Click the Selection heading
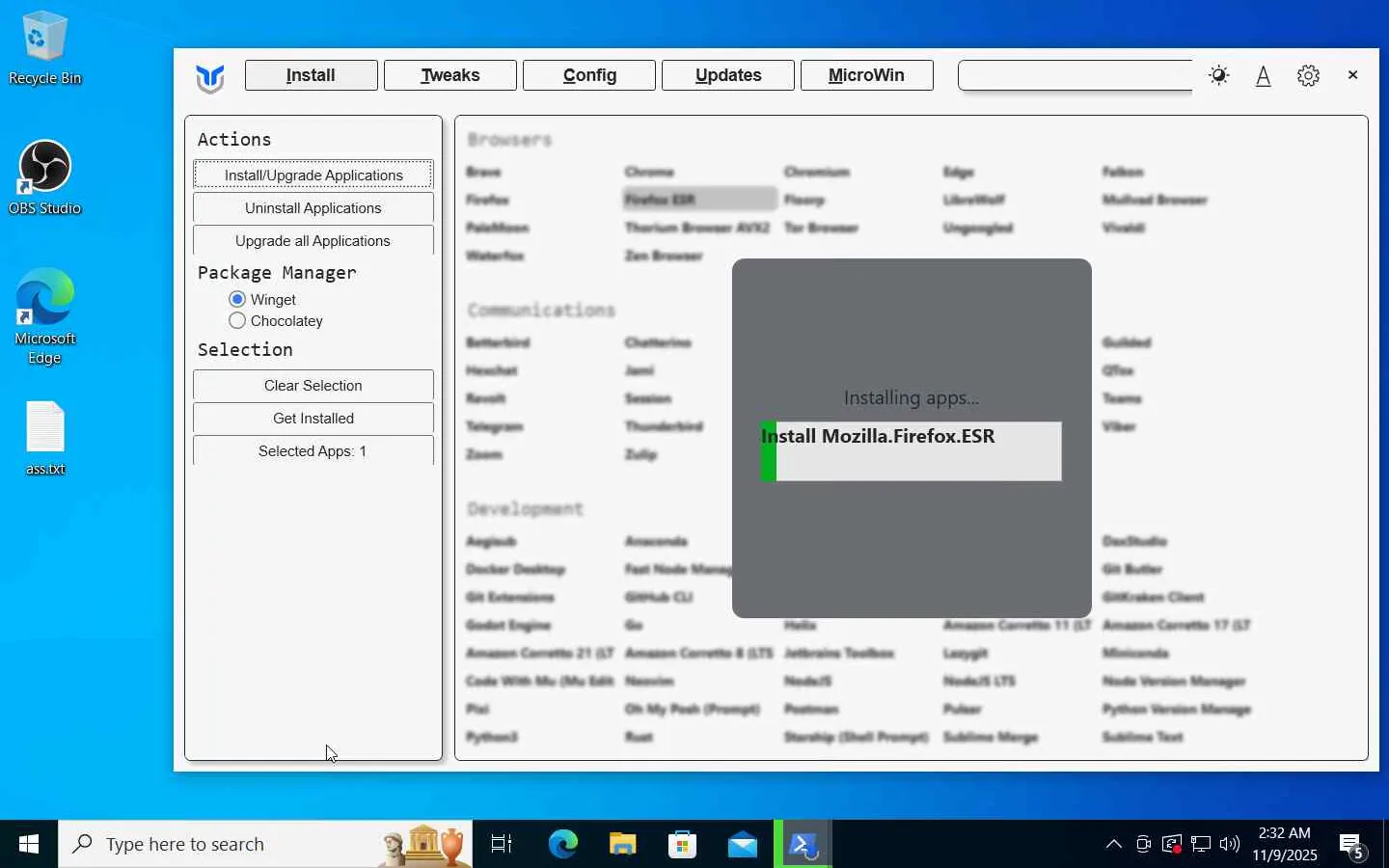Image resolution: width=1389 pixels, height=868 pixels. point(245,349)
